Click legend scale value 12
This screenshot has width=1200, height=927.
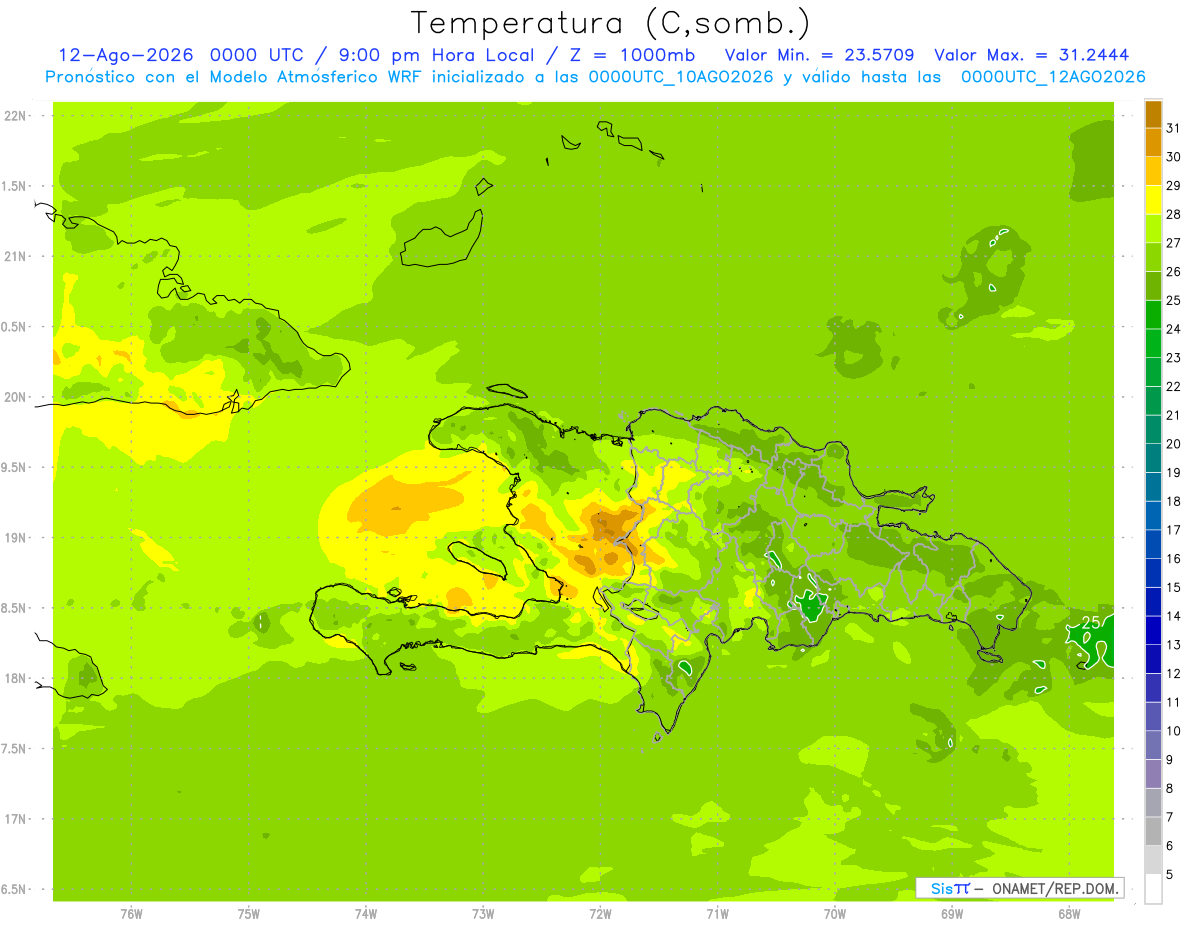tap(1174, 673)
